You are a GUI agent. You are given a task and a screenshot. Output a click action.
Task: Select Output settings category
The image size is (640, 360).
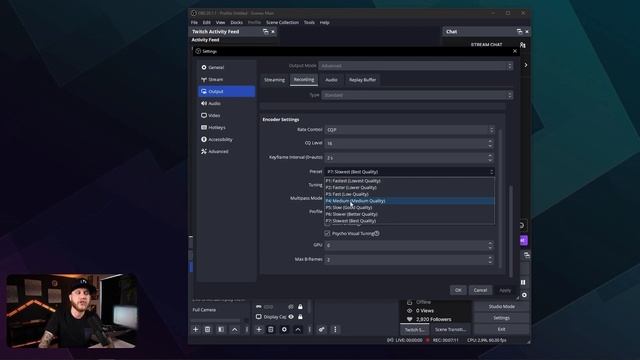[227, 91]
